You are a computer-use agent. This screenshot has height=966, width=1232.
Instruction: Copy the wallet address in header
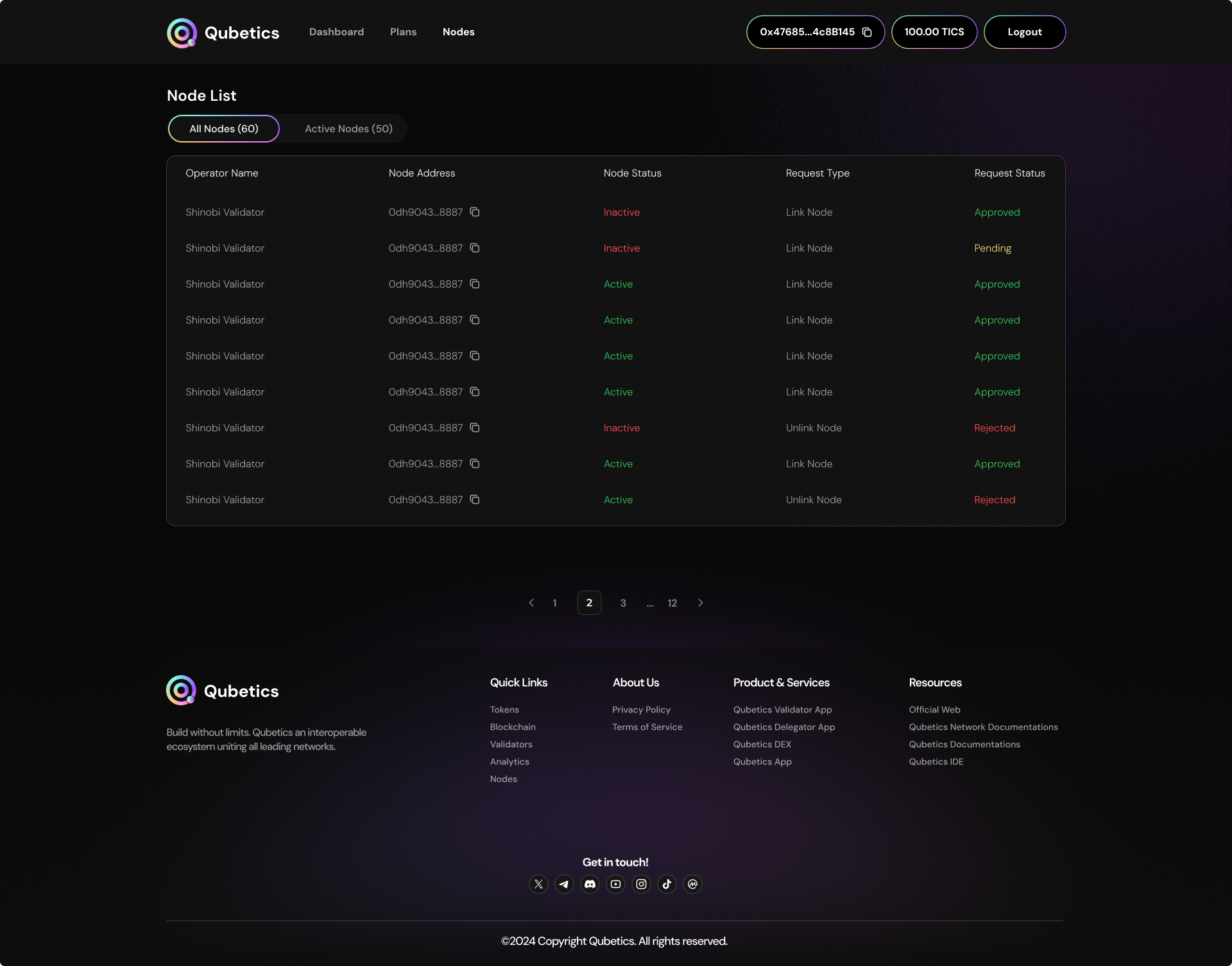867,32
